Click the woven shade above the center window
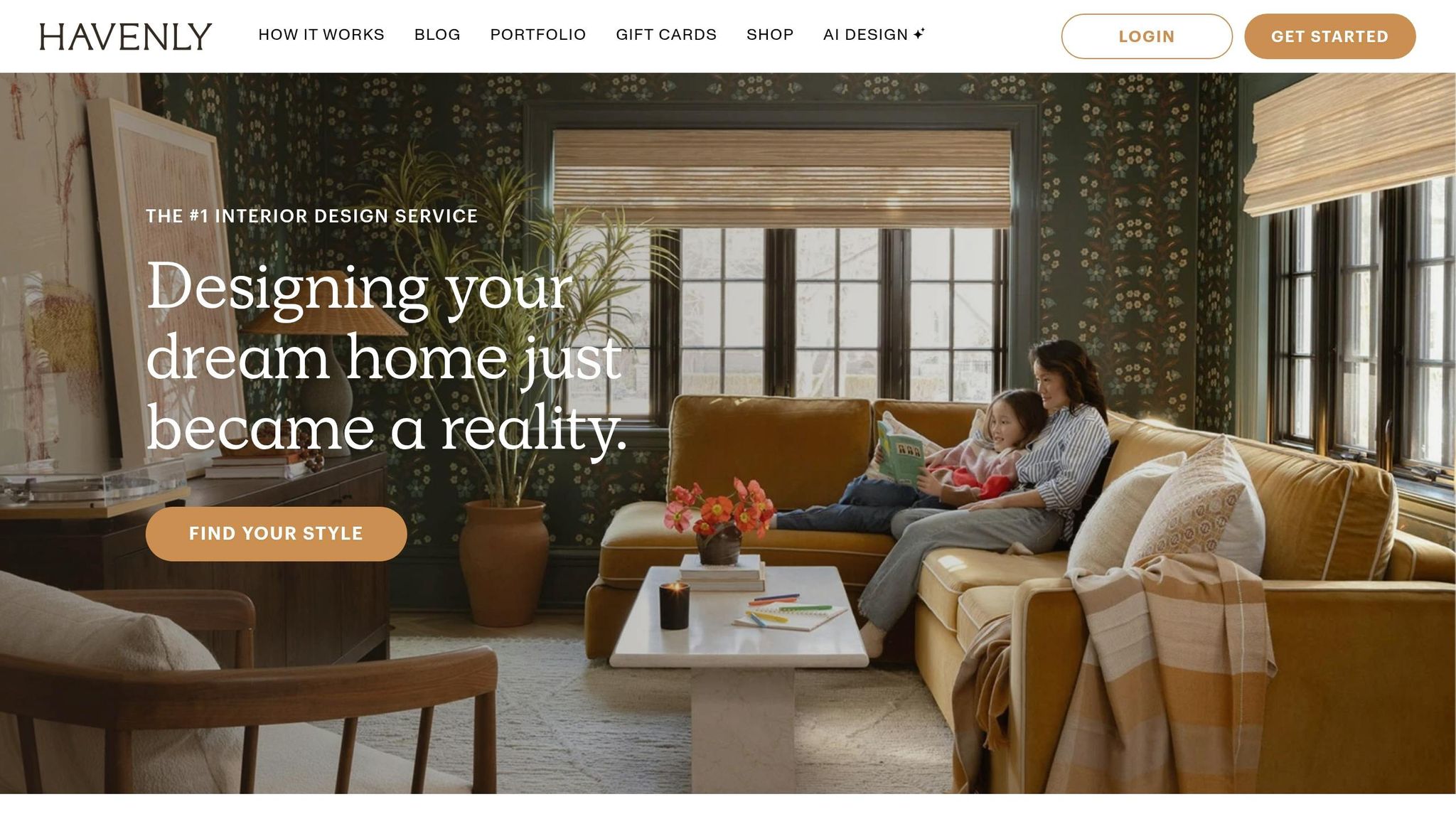Screen dimensions: 1456x819 (x=782, y=178)
